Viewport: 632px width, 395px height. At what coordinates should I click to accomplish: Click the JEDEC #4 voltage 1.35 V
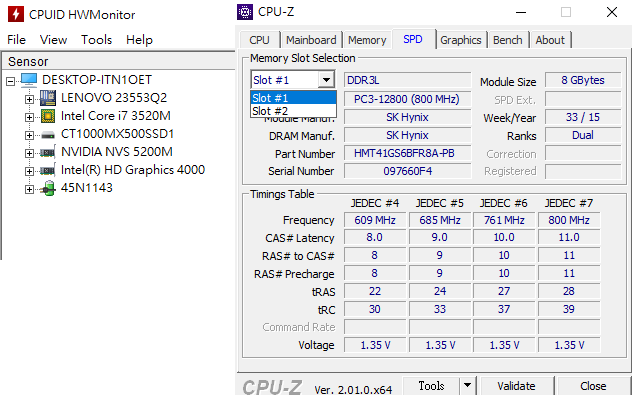375,345
